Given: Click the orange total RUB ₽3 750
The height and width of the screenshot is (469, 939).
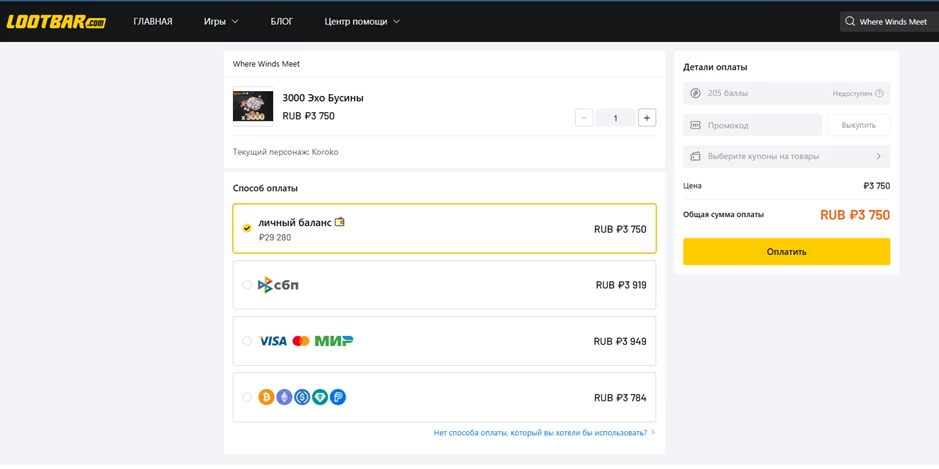Looking at the screenshot, I should tap(855, 215).
